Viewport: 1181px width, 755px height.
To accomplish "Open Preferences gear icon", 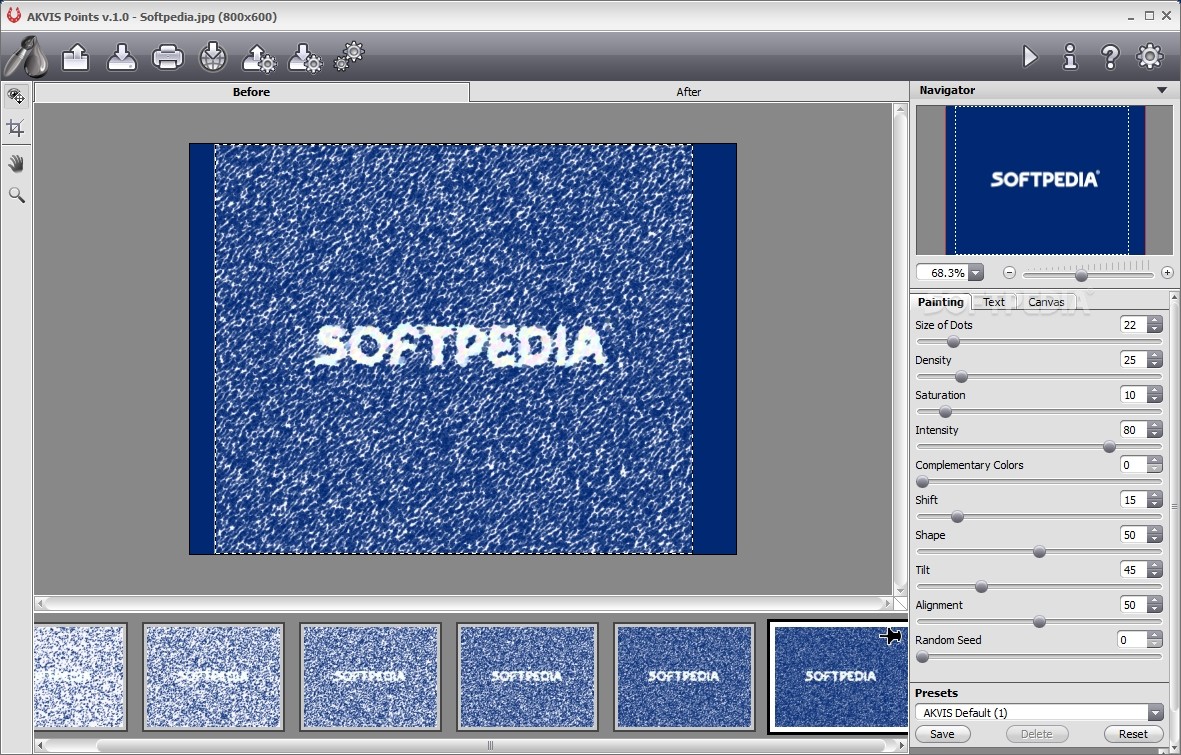I will click(x=1149, y=57).
